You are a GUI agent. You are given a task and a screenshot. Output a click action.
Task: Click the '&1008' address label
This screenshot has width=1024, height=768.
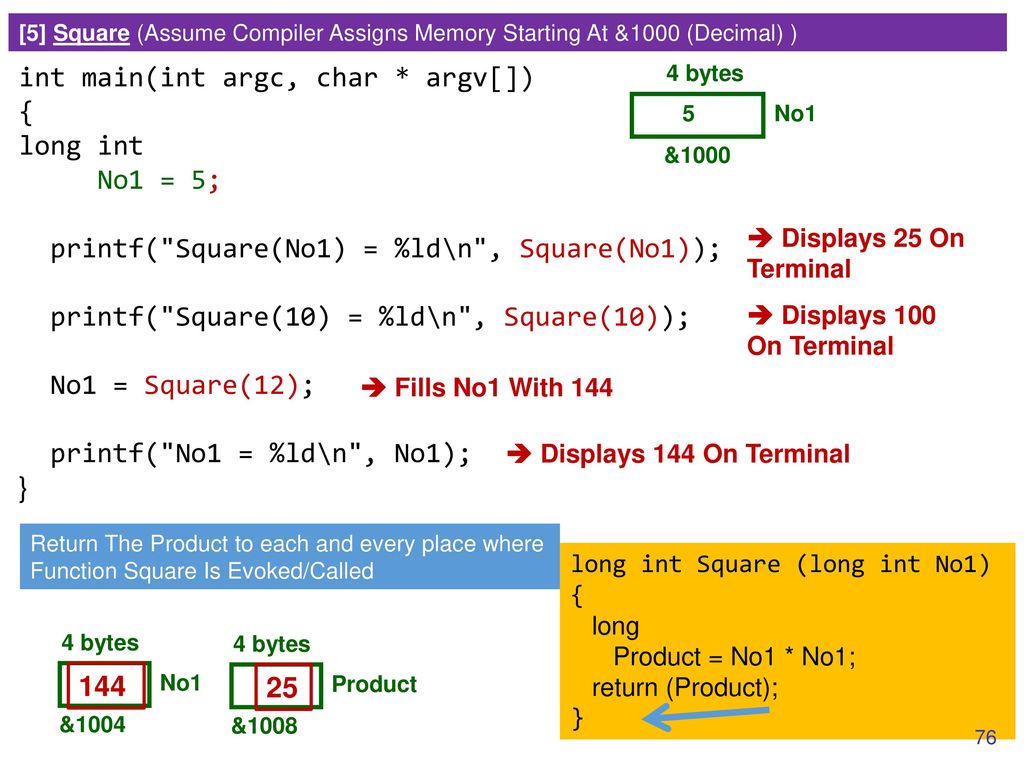tap(264, 726)
